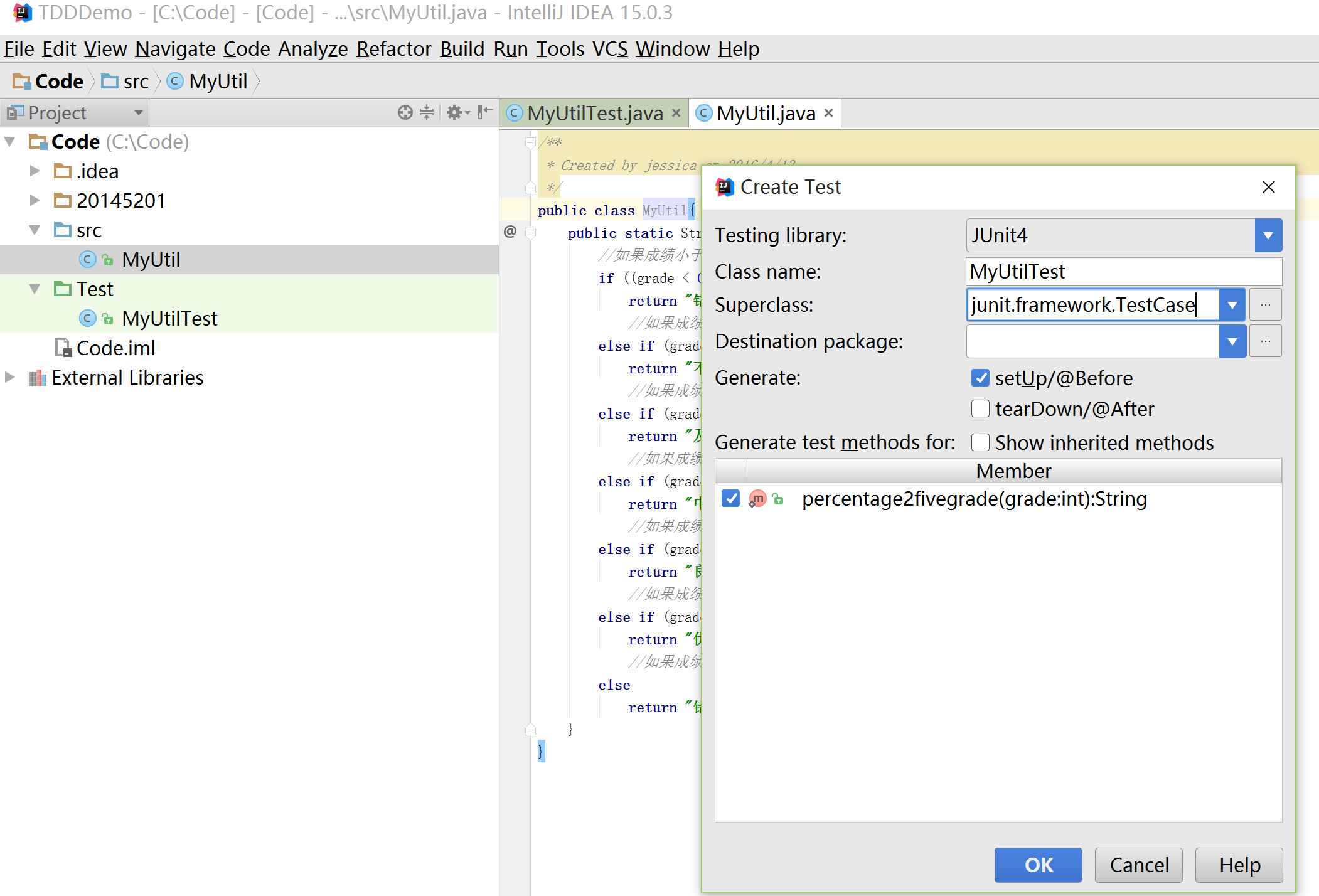Expand the 20145201 folder

point(35,200)
